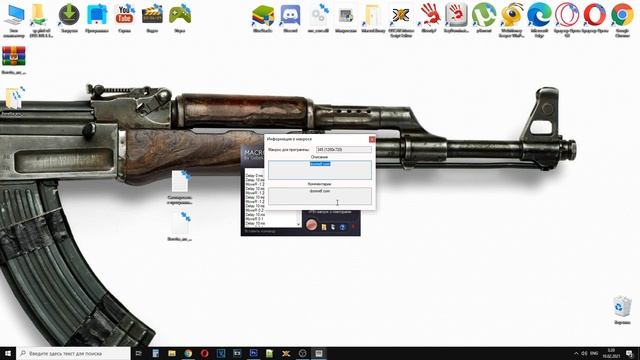Open the Microsoft Edge desktop shortcut
Image resolution: width=640 pixels, height=360 pixels.
(539, 20)
